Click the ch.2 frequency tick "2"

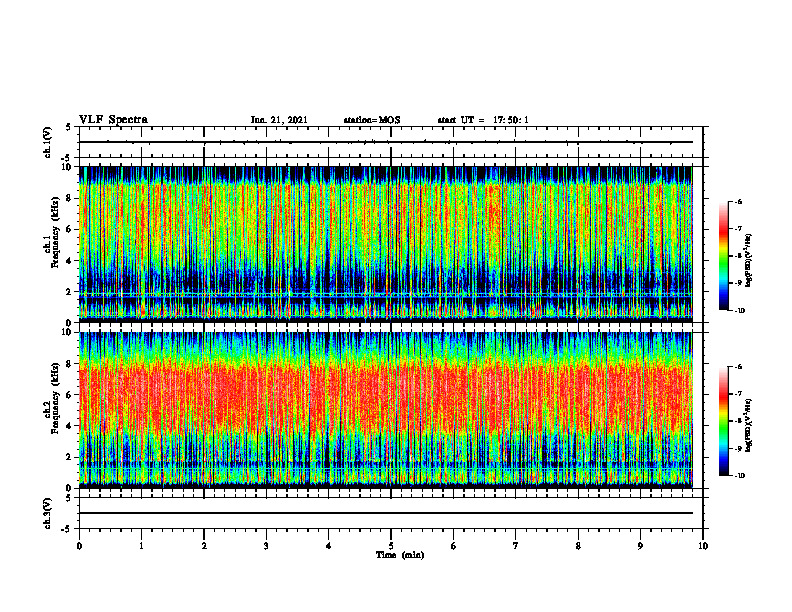[x=70, y=457]
